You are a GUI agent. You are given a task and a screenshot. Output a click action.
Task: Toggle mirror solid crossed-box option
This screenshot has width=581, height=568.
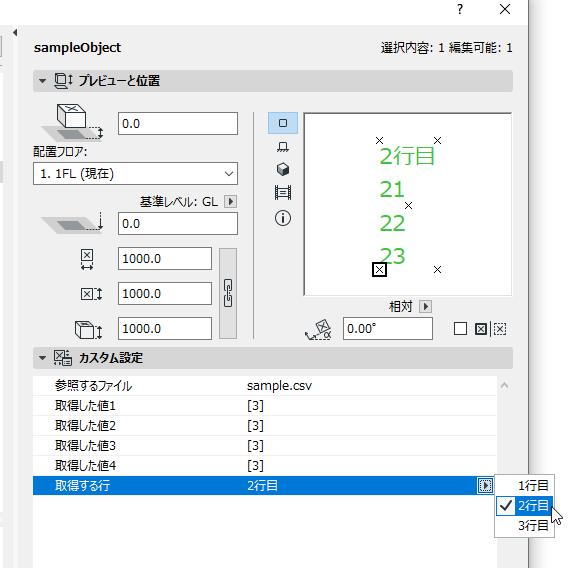click(481, 329)
